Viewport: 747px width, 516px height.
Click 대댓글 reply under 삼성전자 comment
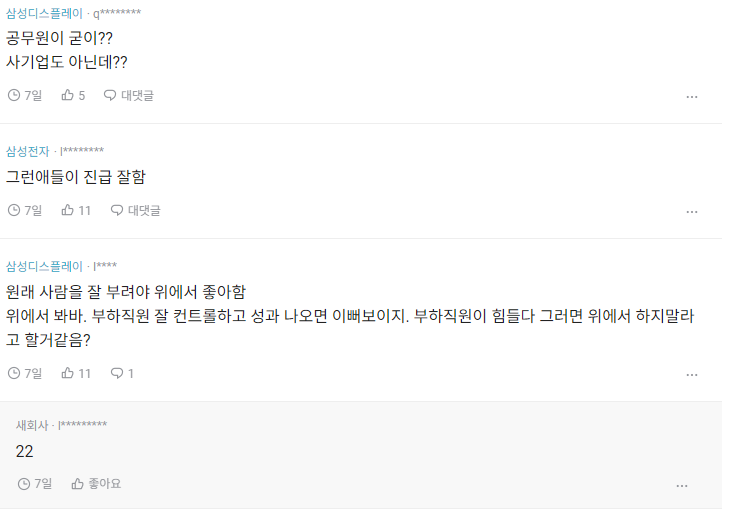pyautogui.click(x=135, y=210)
